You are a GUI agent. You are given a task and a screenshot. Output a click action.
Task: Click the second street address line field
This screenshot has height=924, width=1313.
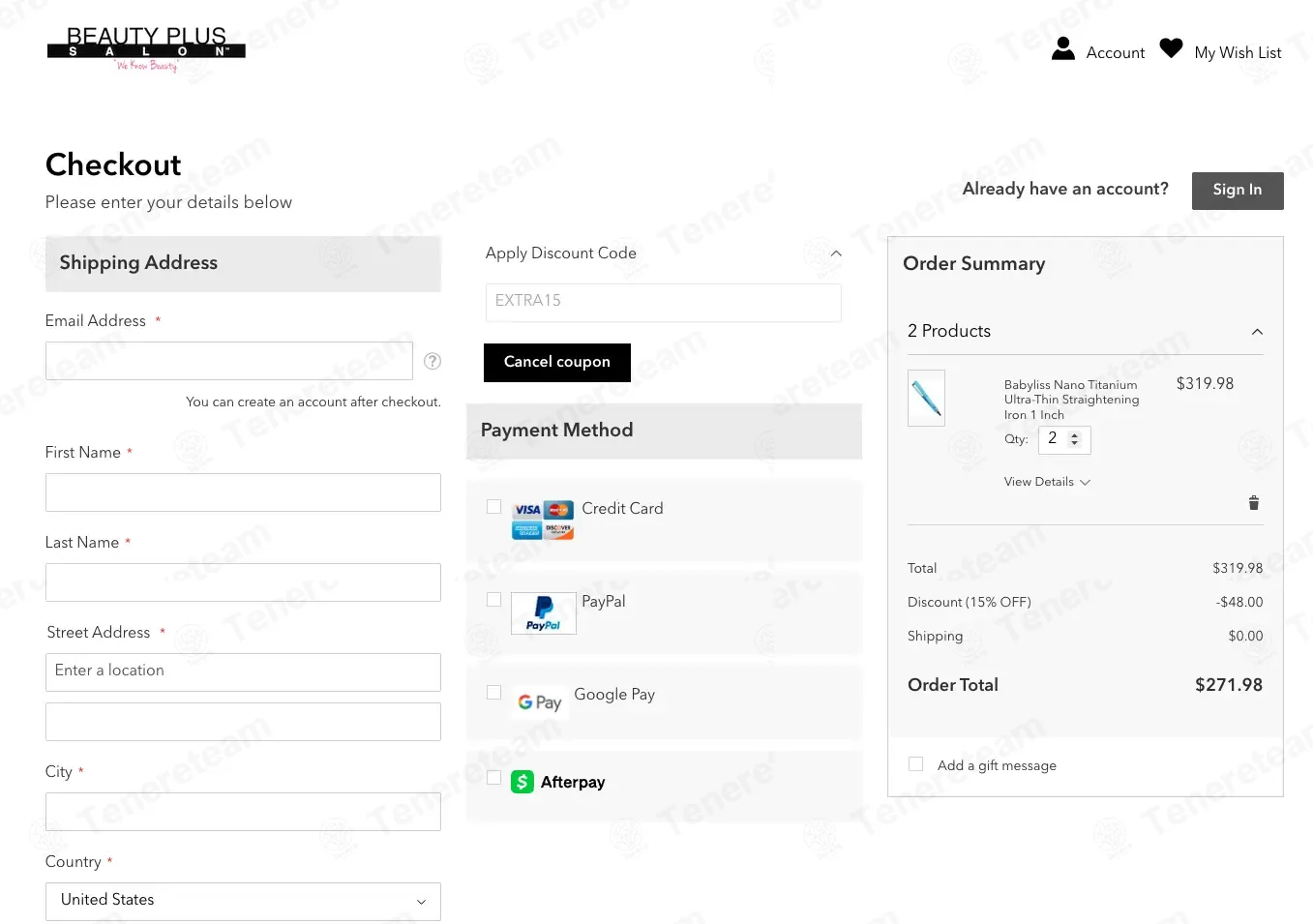(243, 722)
